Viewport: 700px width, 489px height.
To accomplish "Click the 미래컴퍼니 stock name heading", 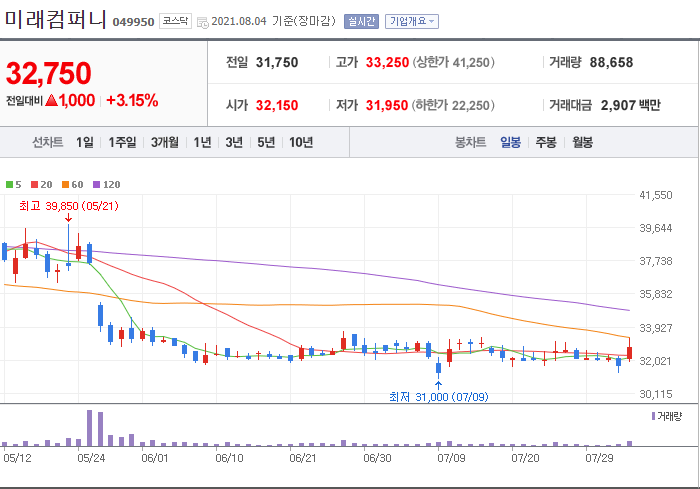I will click(x=55, y=20).
